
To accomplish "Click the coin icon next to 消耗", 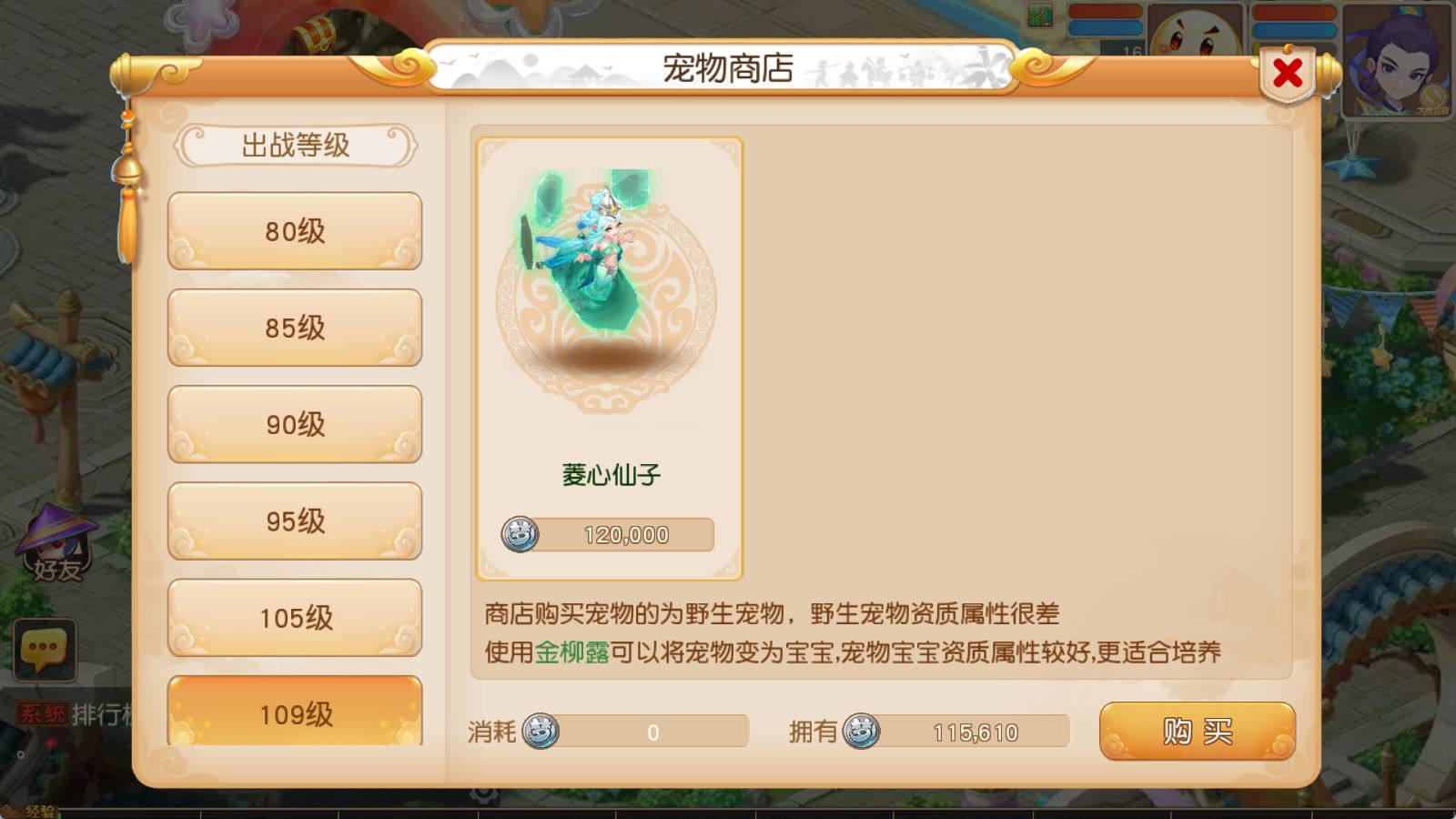I will coord(541,731).
